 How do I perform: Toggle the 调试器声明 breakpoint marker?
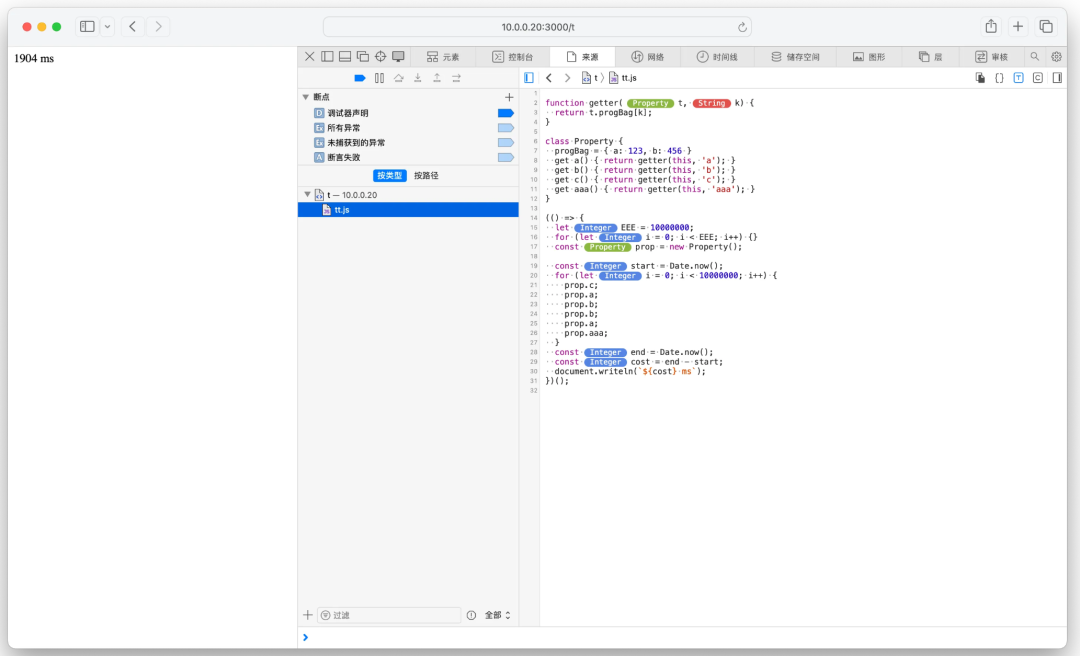[x=505, y=113]
